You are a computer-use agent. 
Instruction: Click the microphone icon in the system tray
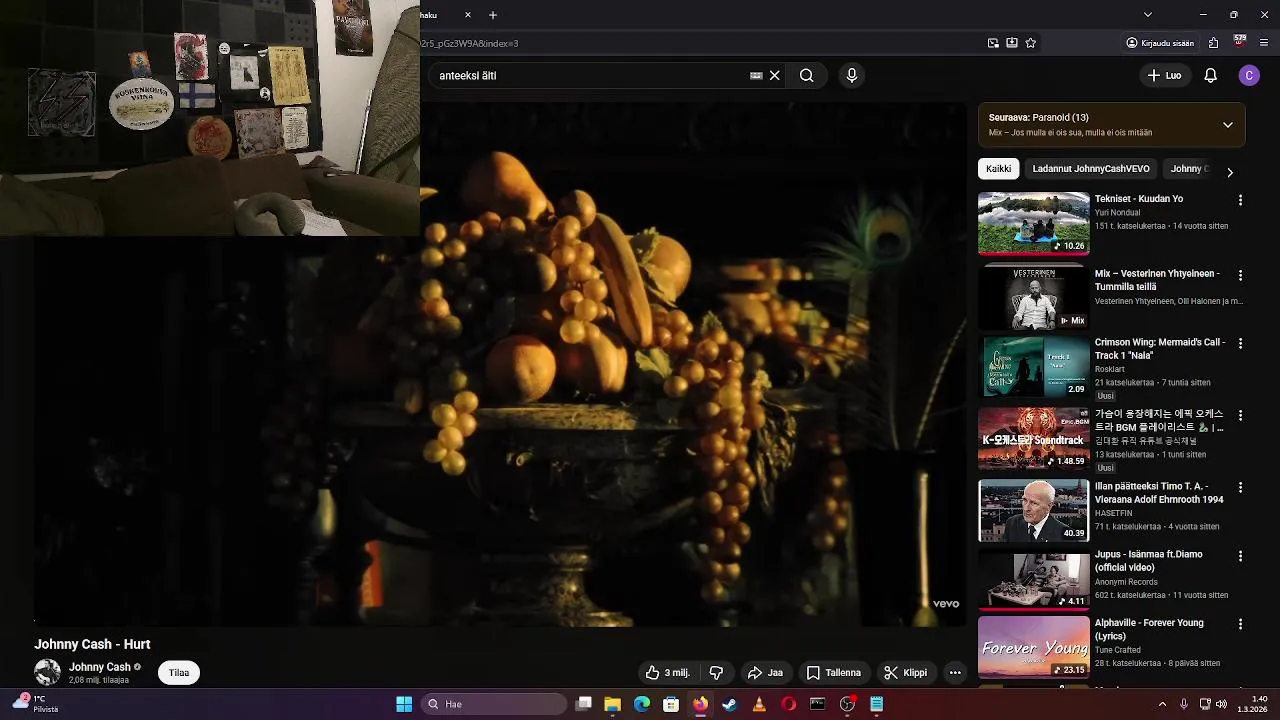coord(1184,704)
